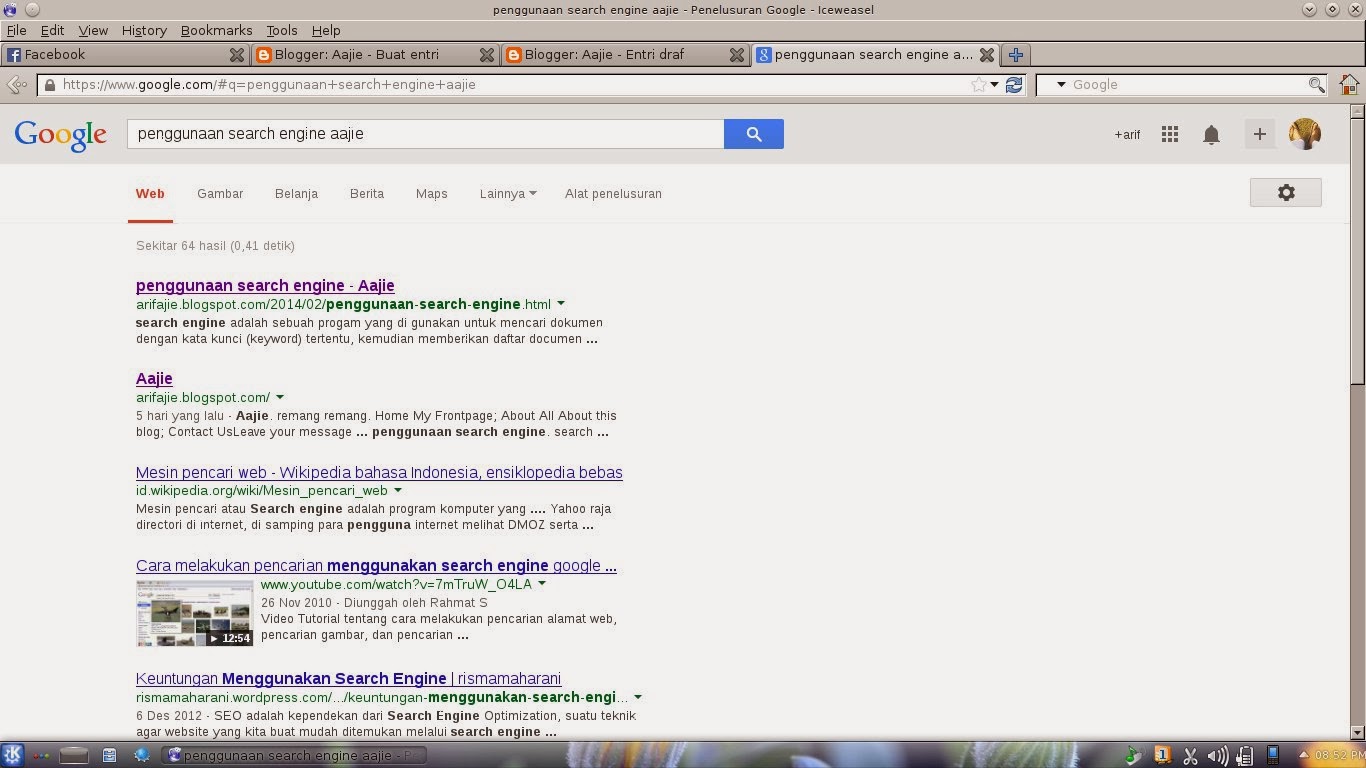Close the Aajie - Buat entri tab
The image size is (1366, 768).
tap(486, 55)
